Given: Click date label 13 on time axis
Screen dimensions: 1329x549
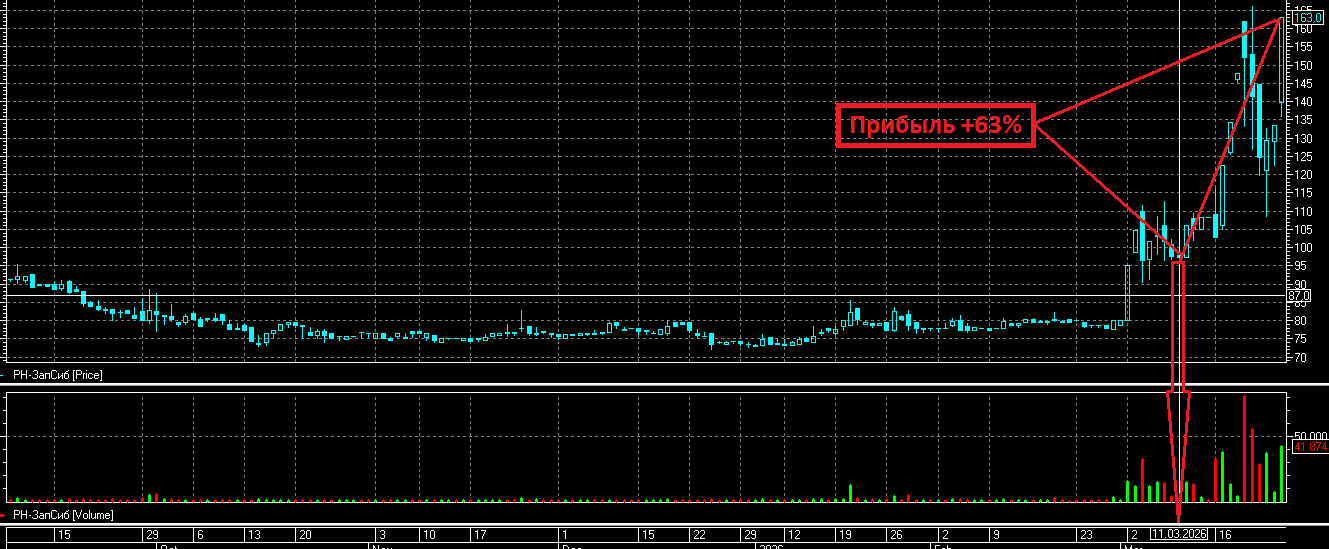Looking at the screenshot, I should [253, 534].
